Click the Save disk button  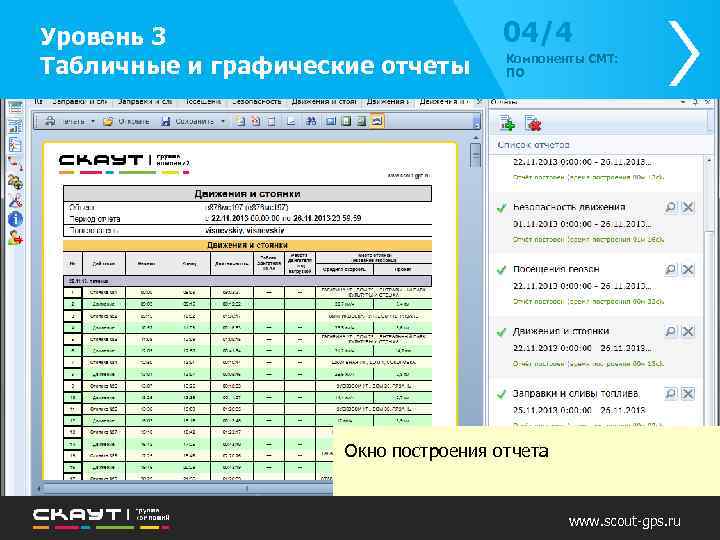(x=187, y=121)
